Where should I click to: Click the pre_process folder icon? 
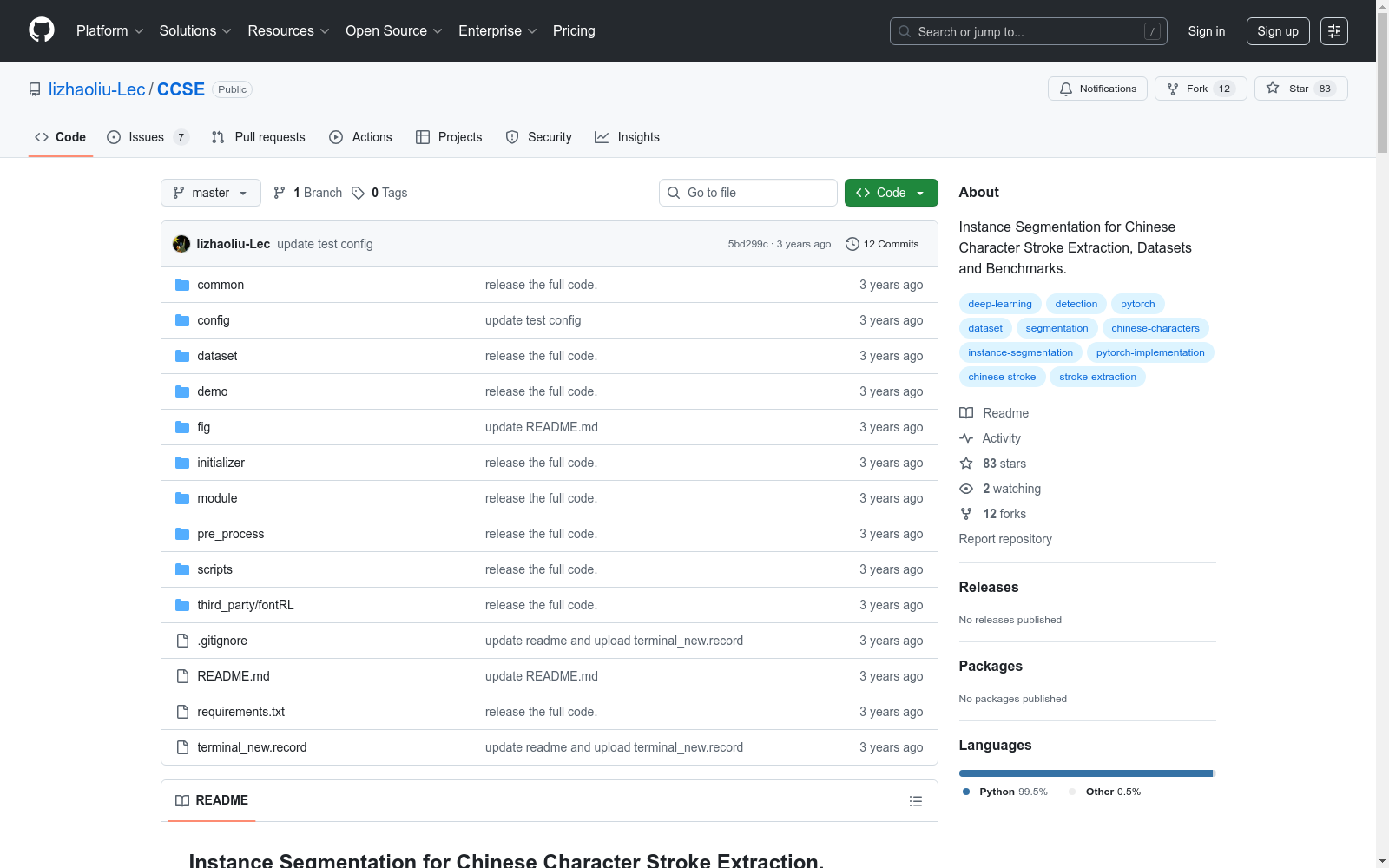point(182,534)
